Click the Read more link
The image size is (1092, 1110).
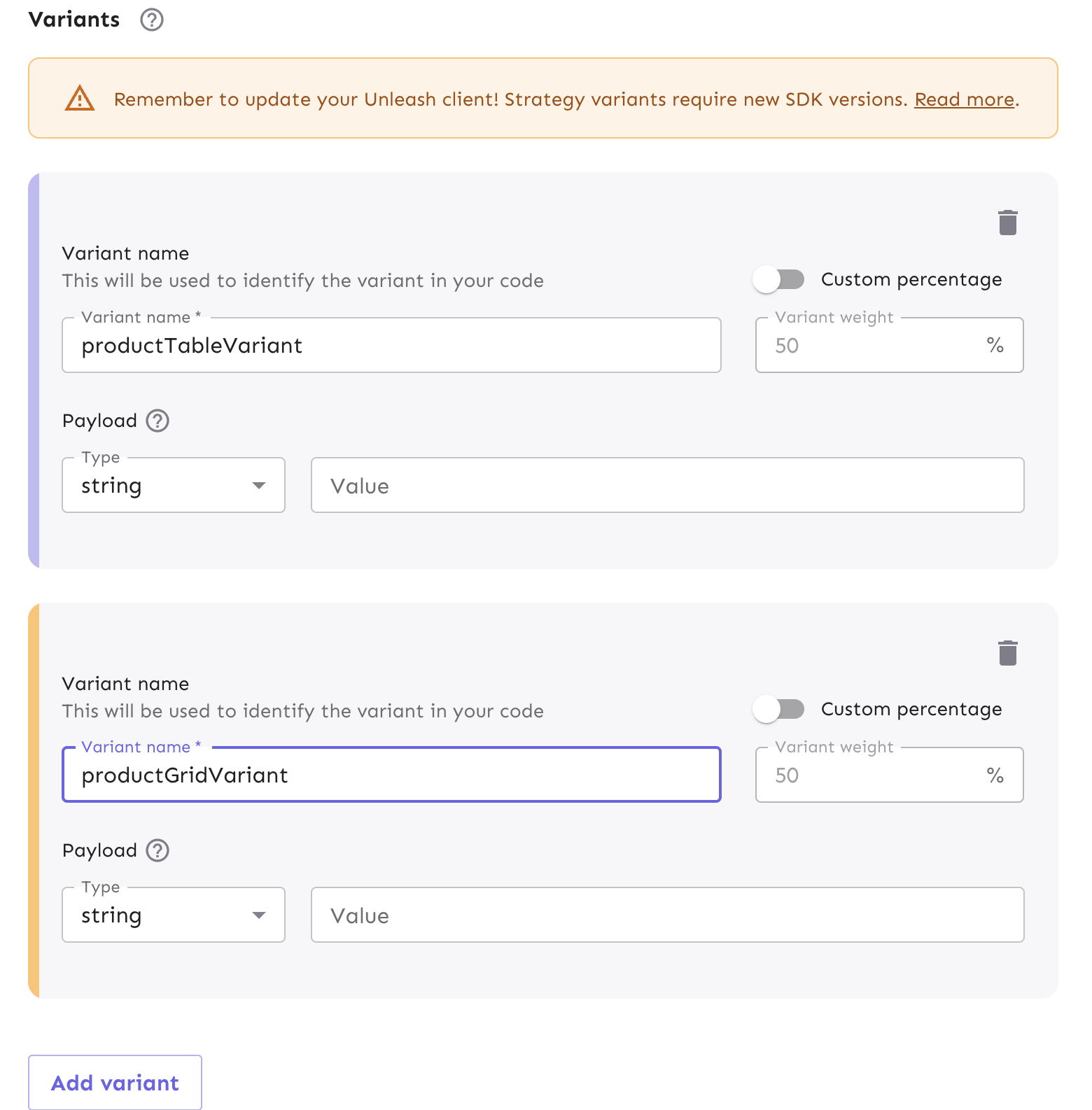[x=964, y=99]
